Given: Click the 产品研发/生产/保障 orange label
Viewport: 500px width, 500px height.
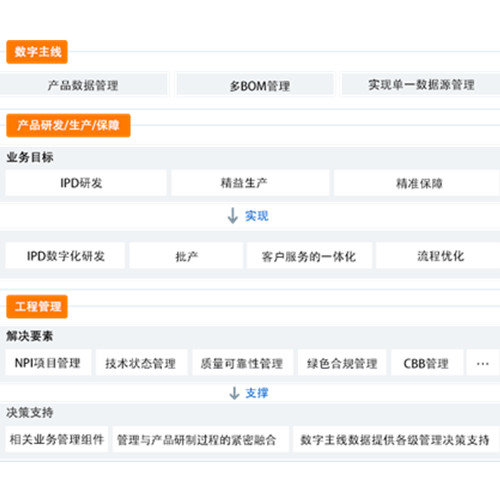Looking at the screenshot, I should (x=68, y=125).
